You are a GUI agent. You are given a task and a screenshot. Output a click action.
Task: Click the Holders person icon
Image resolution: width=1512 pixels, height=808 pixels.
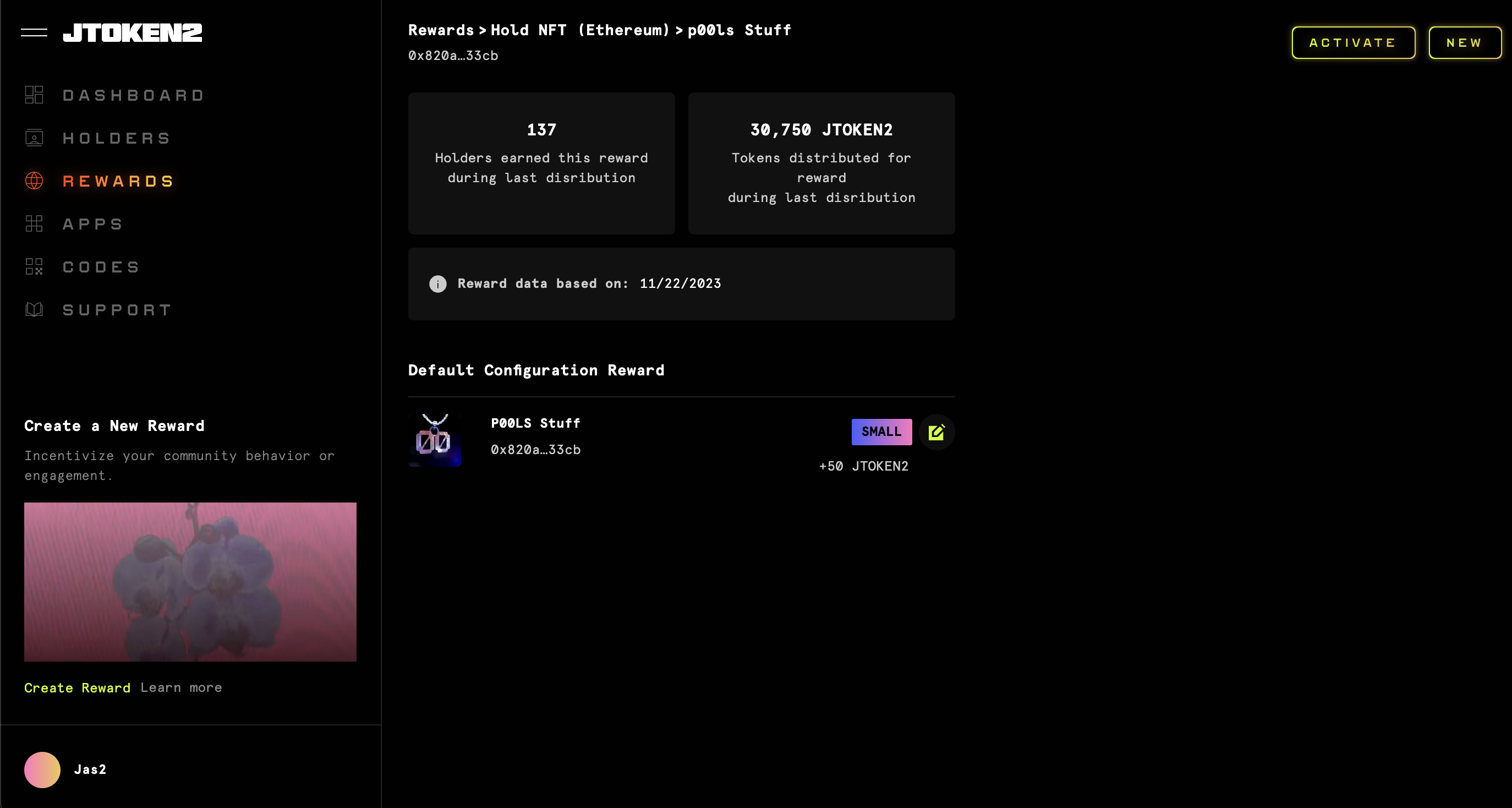[x=34, y=138]
